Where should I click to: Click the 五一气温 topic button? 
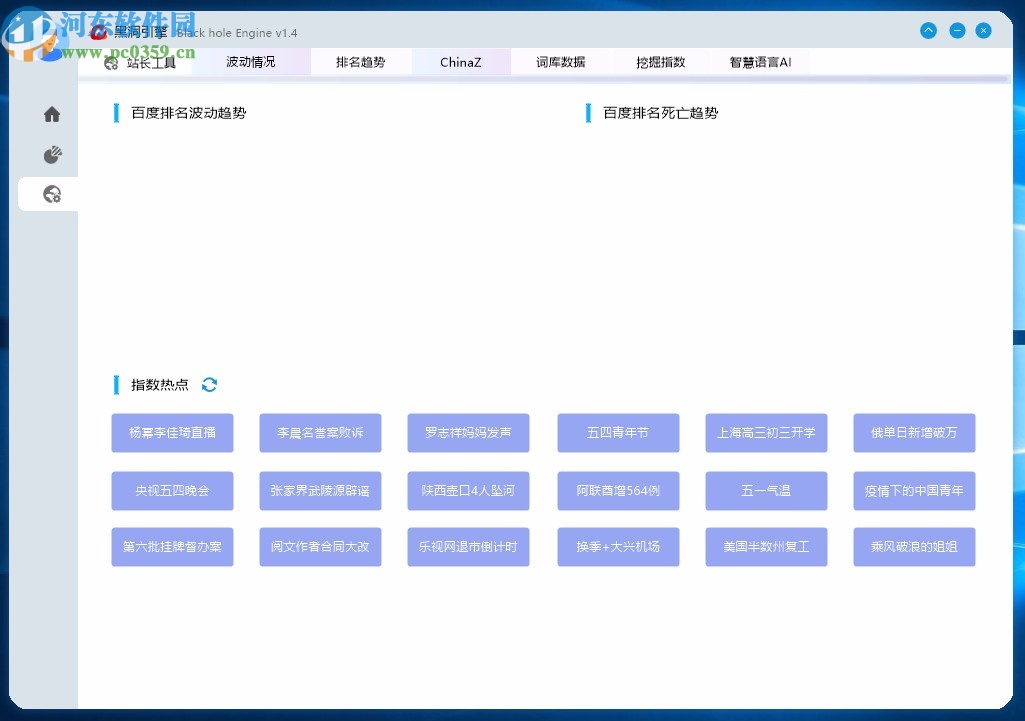coord(766,491)
